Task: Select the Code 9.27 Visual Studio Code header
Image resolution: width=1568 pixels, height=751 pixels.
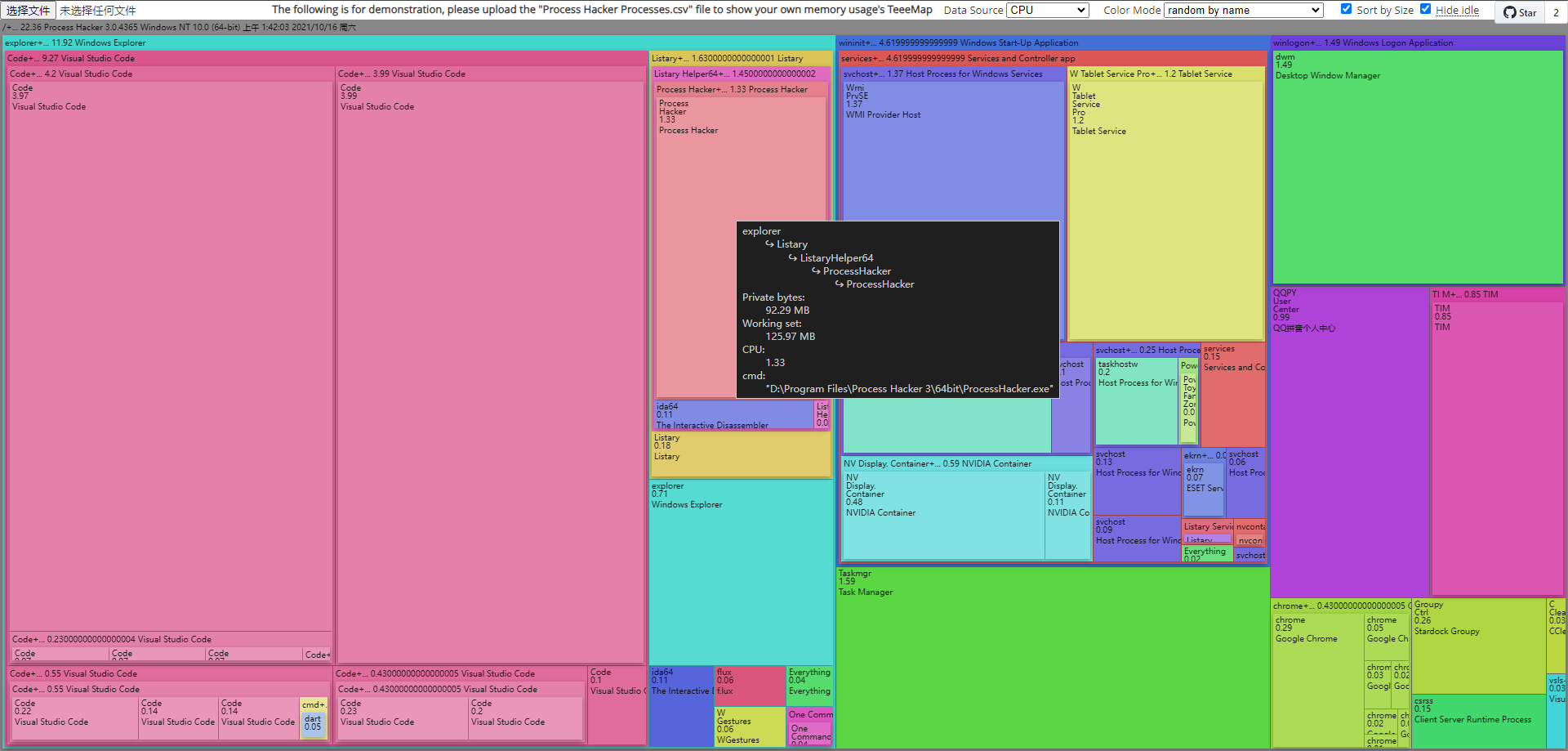Action: [x=327, y=58]
